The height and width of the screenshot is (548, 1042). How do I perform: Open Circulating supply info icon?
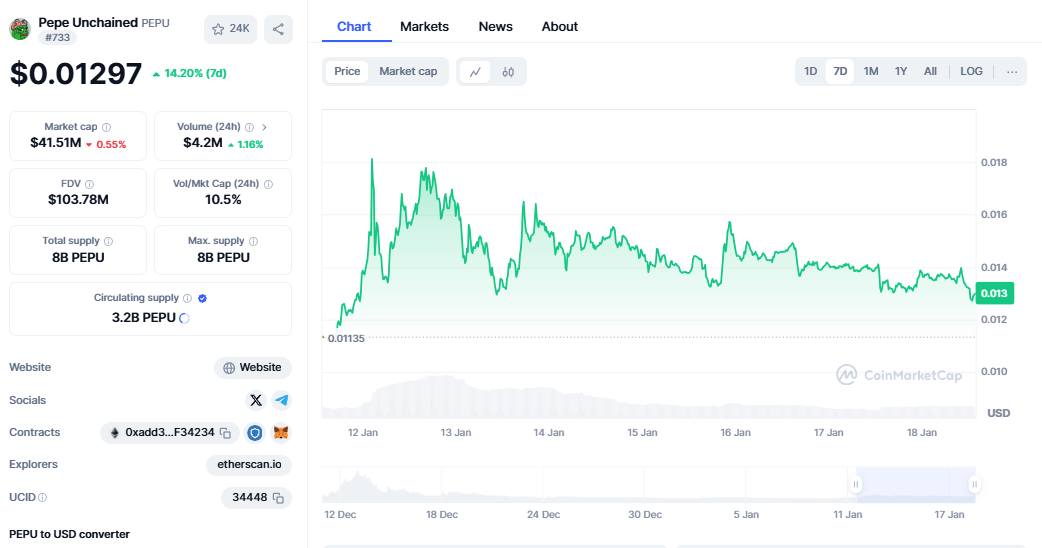tap(187, 298)
